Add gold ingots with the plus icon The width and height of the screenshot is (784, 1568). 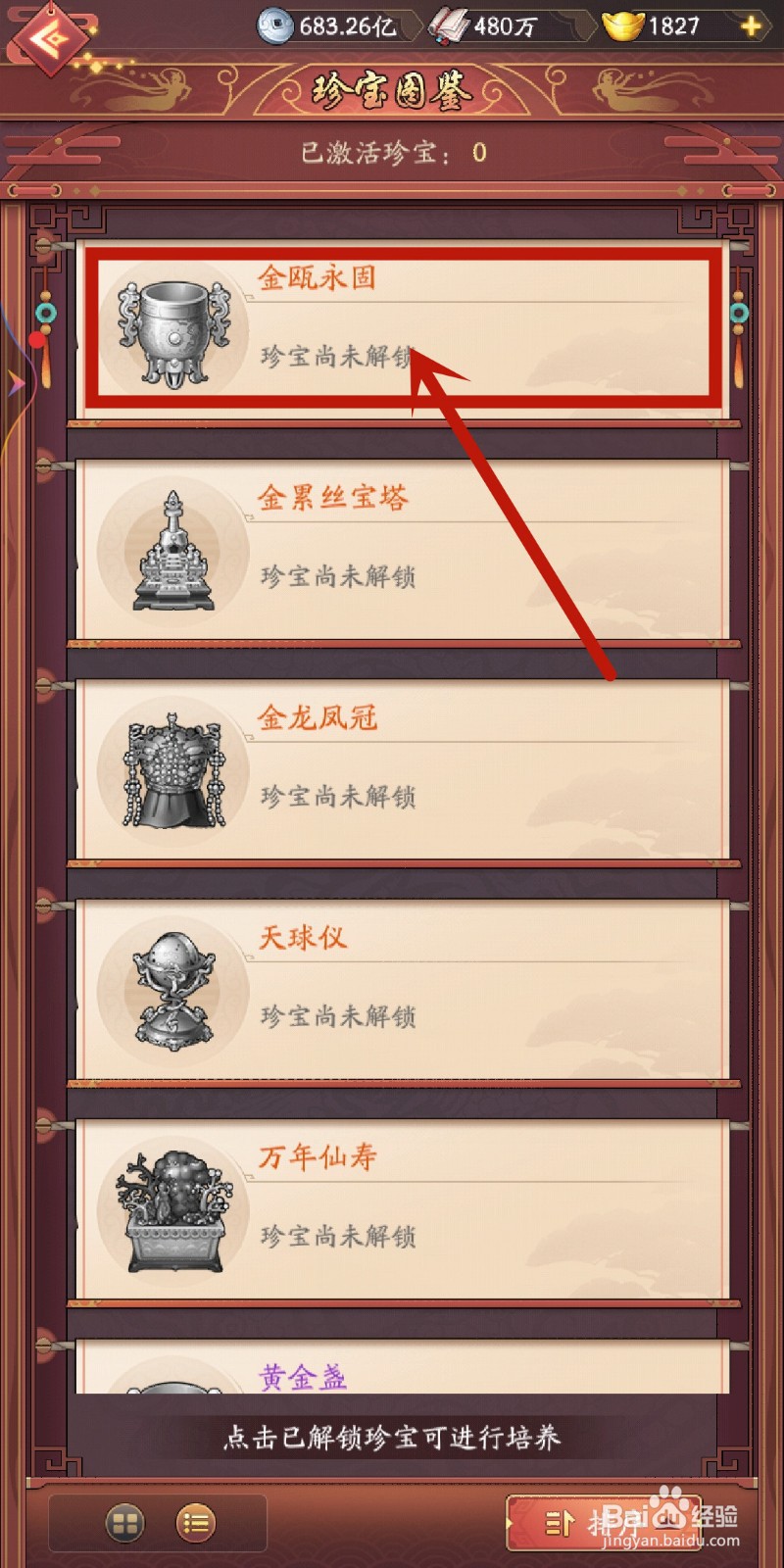pyautogui.click(x=752, y=26)
